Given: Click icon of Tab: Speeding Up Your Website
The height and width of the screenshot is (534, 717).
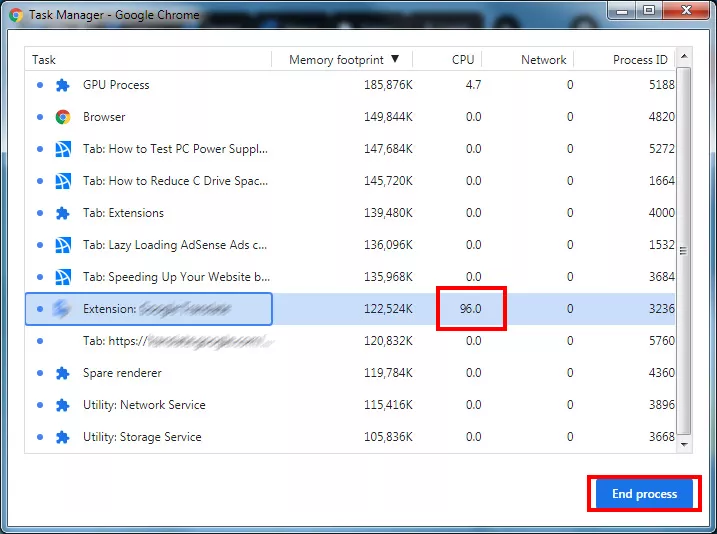Looking at the screenshot, I should pos(63,277).
